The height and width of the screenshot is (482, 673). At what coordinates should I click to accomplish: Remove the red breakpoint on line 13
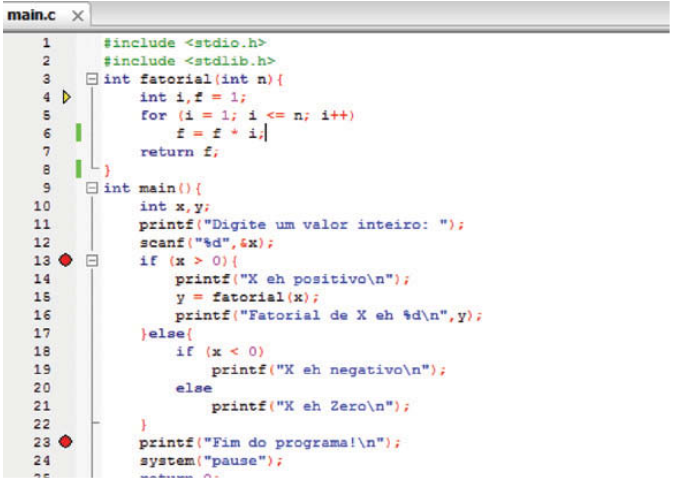(67, 261)
